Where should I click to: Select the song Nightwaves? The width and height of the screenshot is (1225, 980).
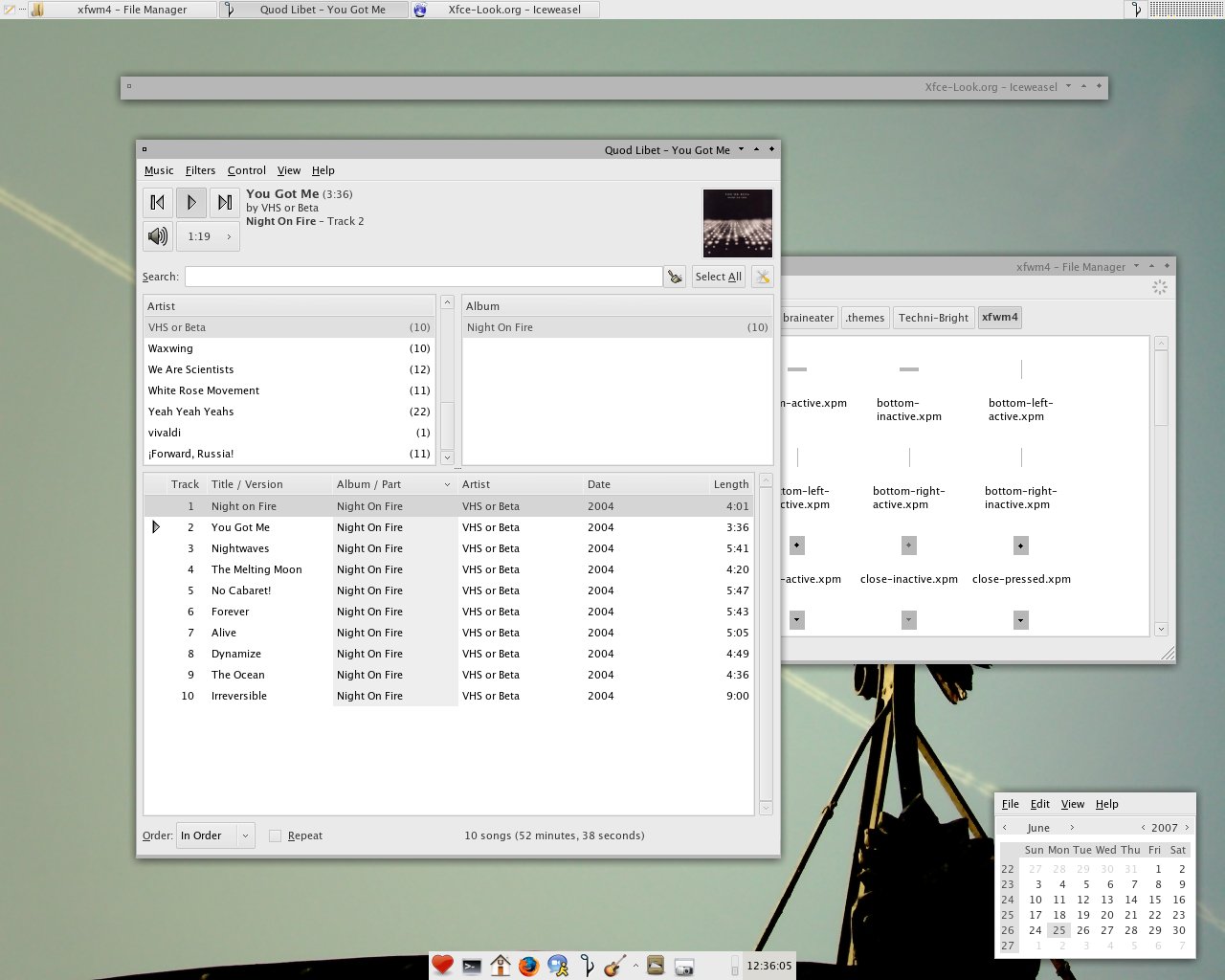tap(449, 548)
